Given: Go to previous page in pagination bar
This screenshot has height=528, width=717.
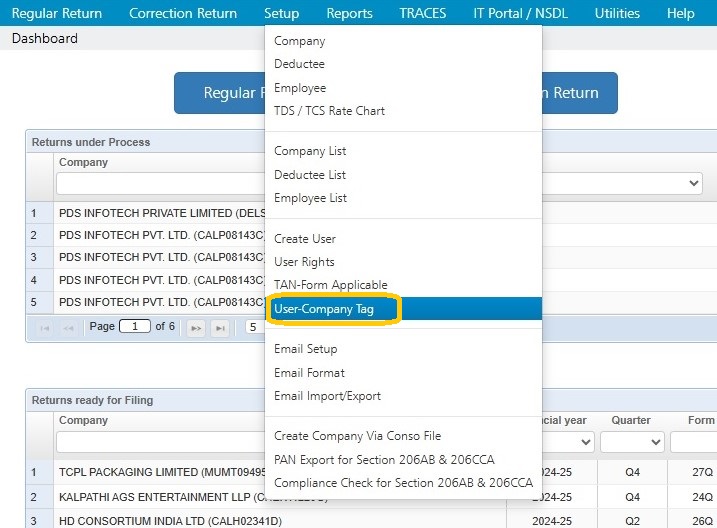Looking at the screenshot, I should 69,328.
